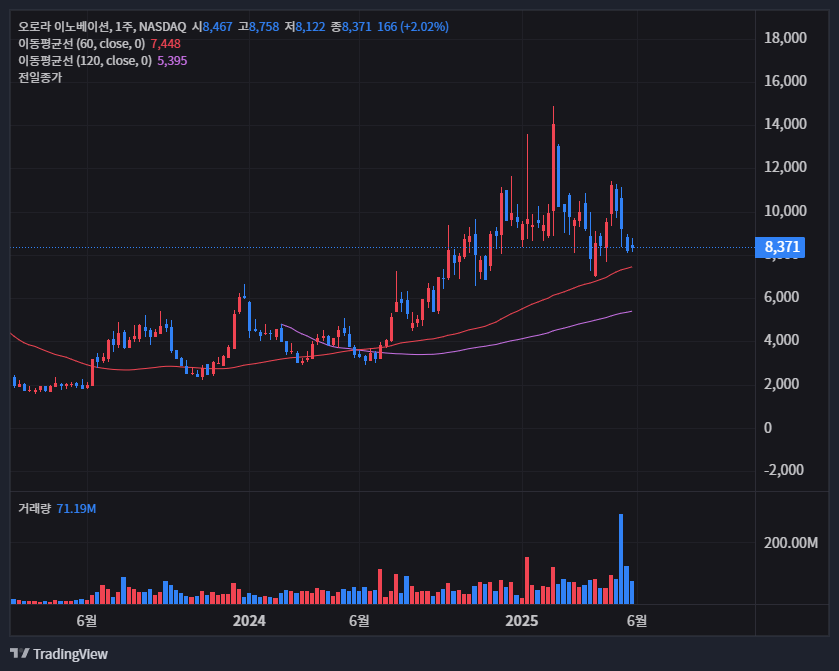The image size is (839, 671).
Task: Click the 12,000 price axis label
Action: pos(785,167)
